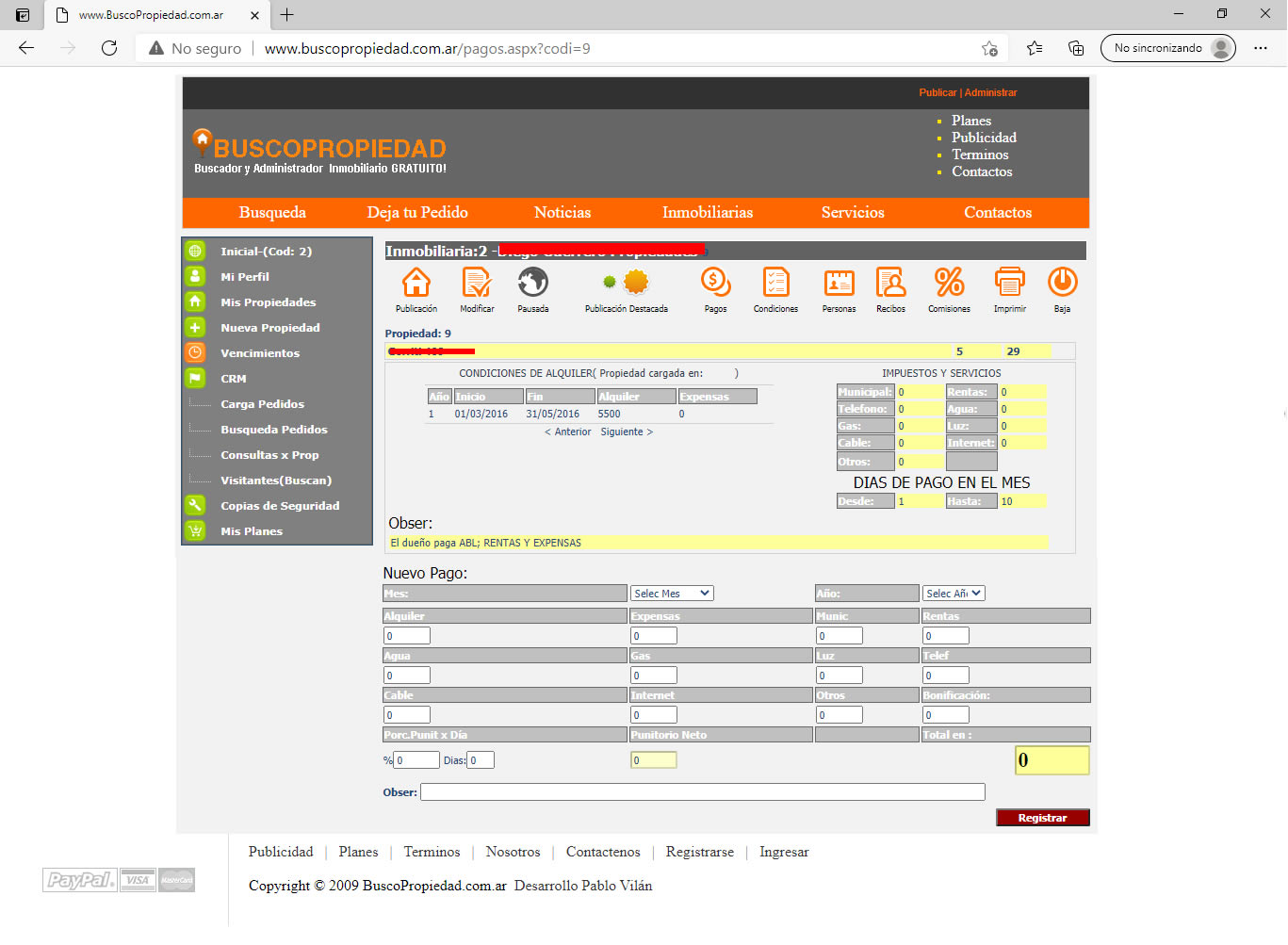Open the Pagos money icon
Image resolution: width=1288 pixels, height=945 pixels.
(x=716, y=283)
